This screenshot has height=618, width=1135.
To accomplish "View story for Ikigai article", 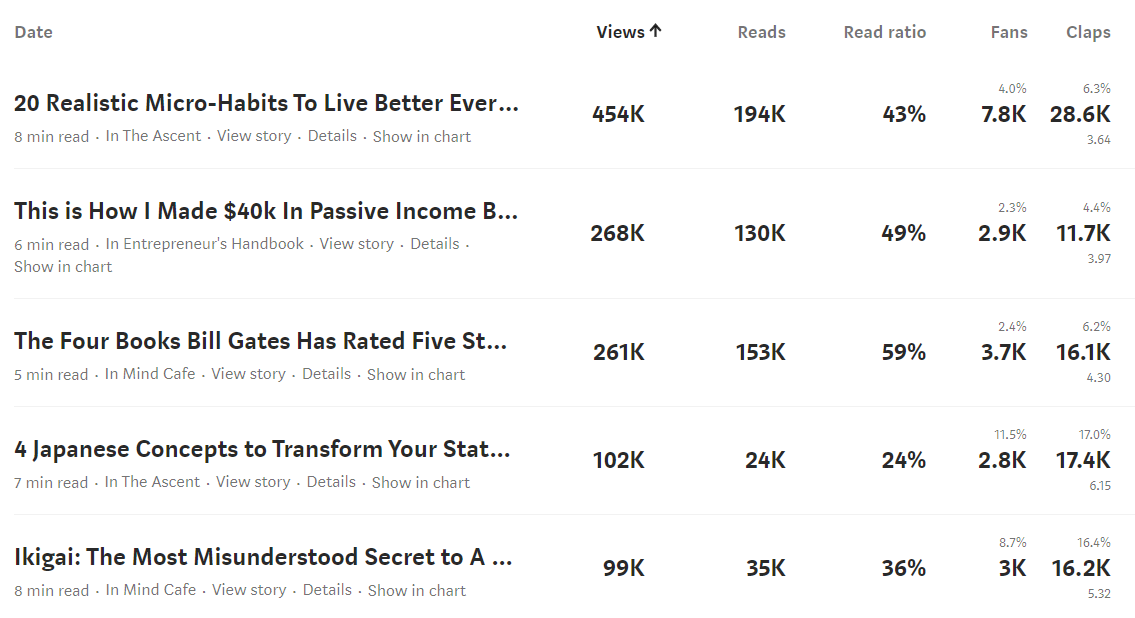I will (249, 590).
